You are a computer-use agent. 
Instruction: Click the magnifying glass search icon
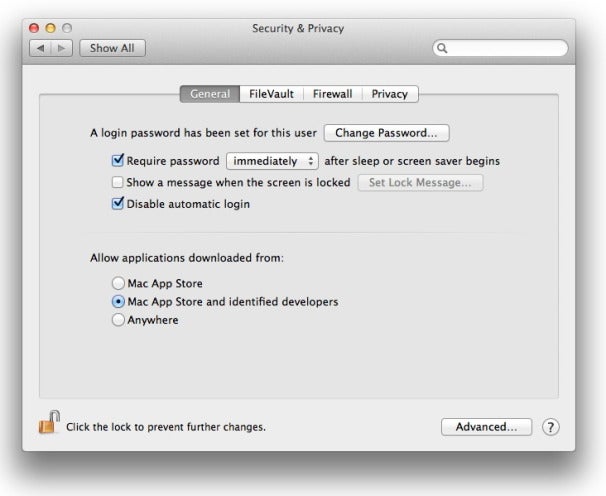(x=442, y=48)
